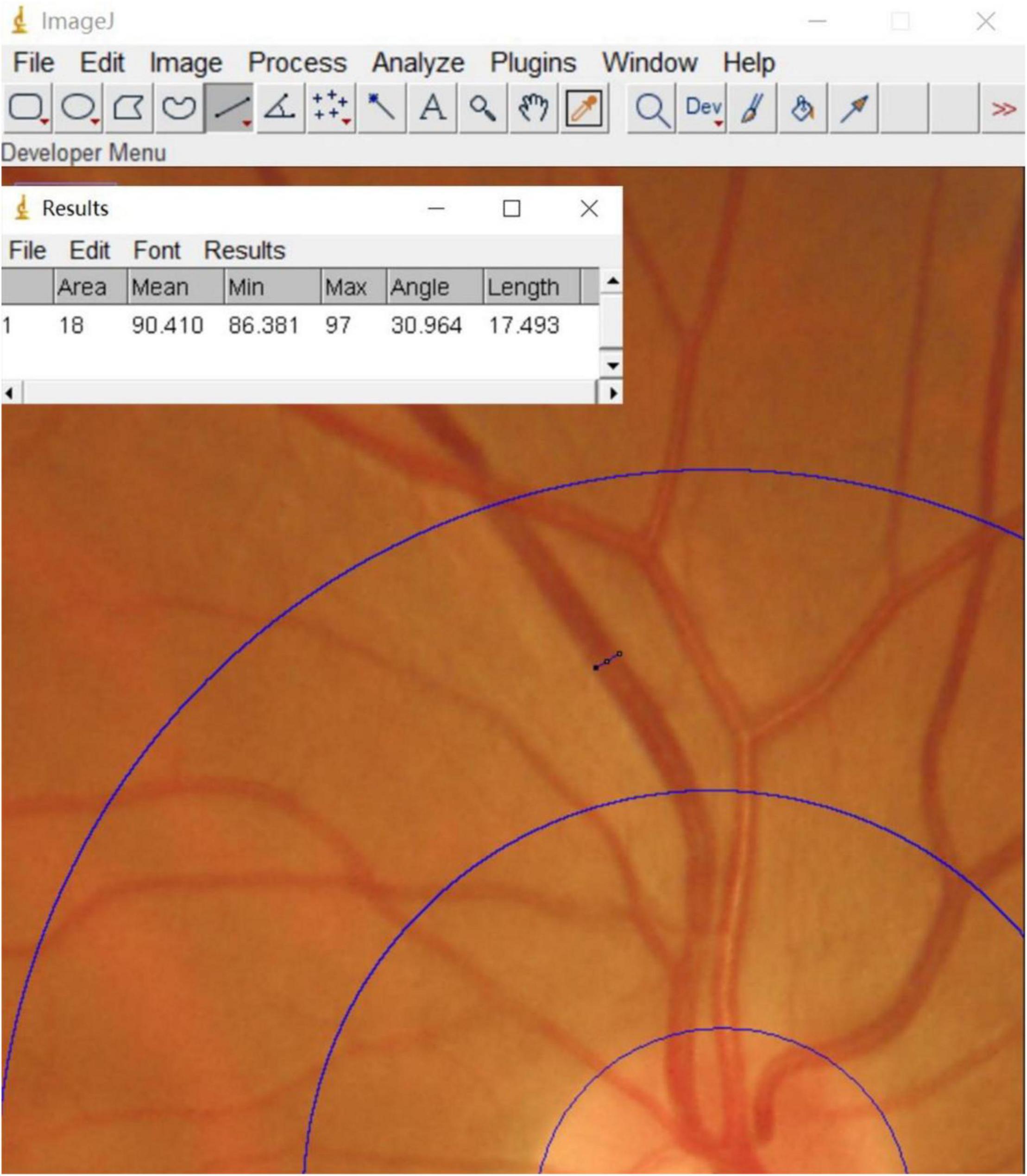
Task: Select the Straight Line tool
Action: [x=230, y=108]
